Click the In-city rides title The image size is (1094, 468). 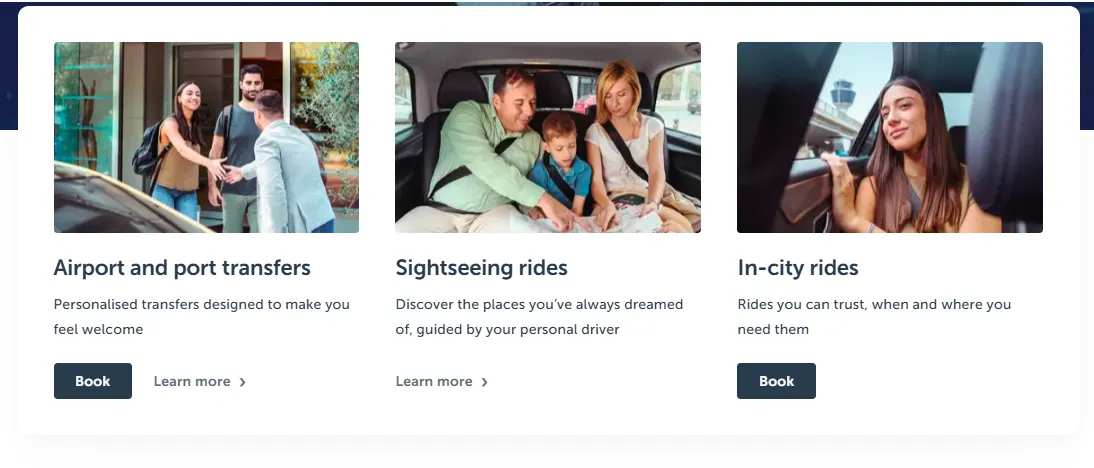coord(797,268)
